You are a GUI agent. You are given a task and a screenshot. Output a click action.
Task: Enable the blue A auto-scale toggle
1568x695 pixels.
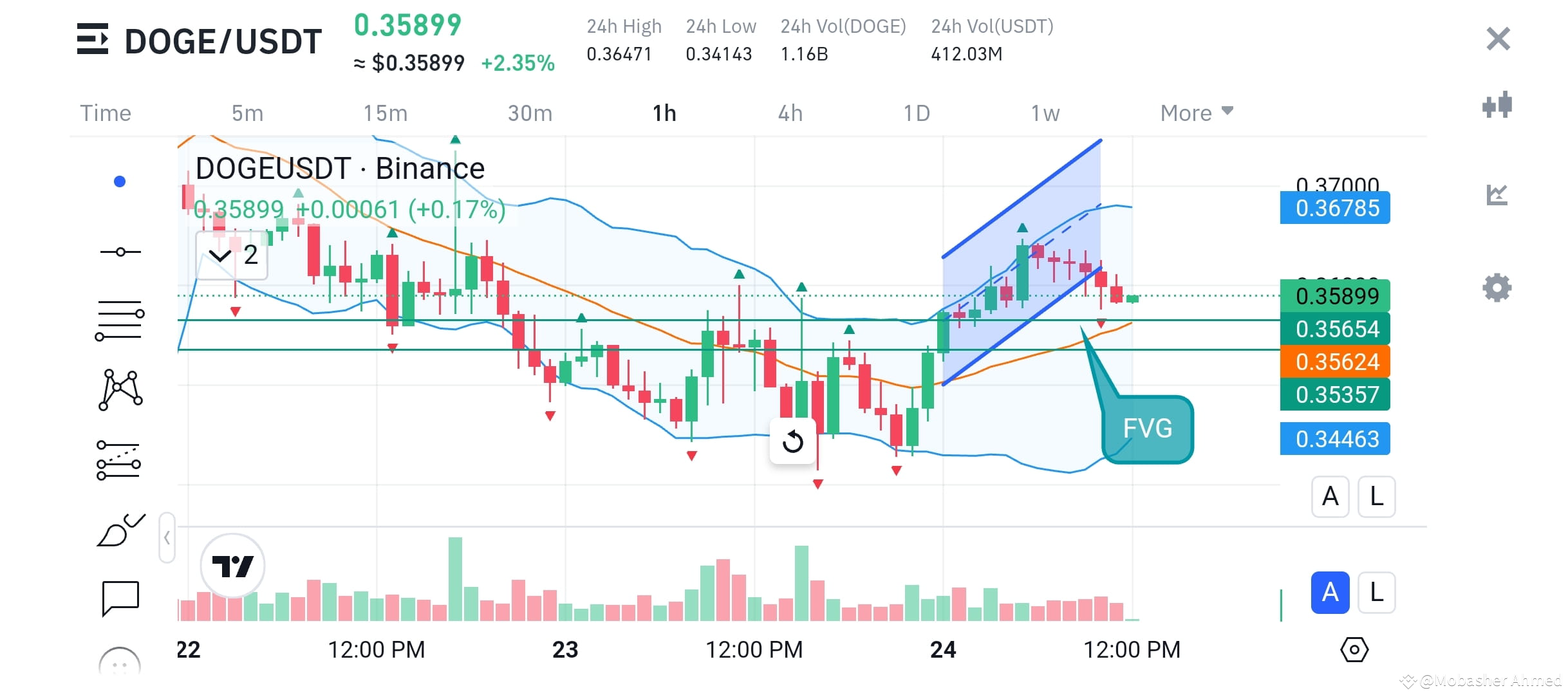pyautogui.click(x=1329, y=592)
